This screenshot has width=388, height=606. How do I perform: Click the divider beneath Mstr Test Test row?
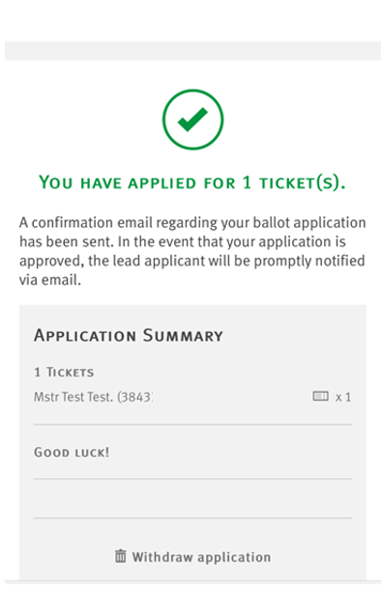(193, 424)
